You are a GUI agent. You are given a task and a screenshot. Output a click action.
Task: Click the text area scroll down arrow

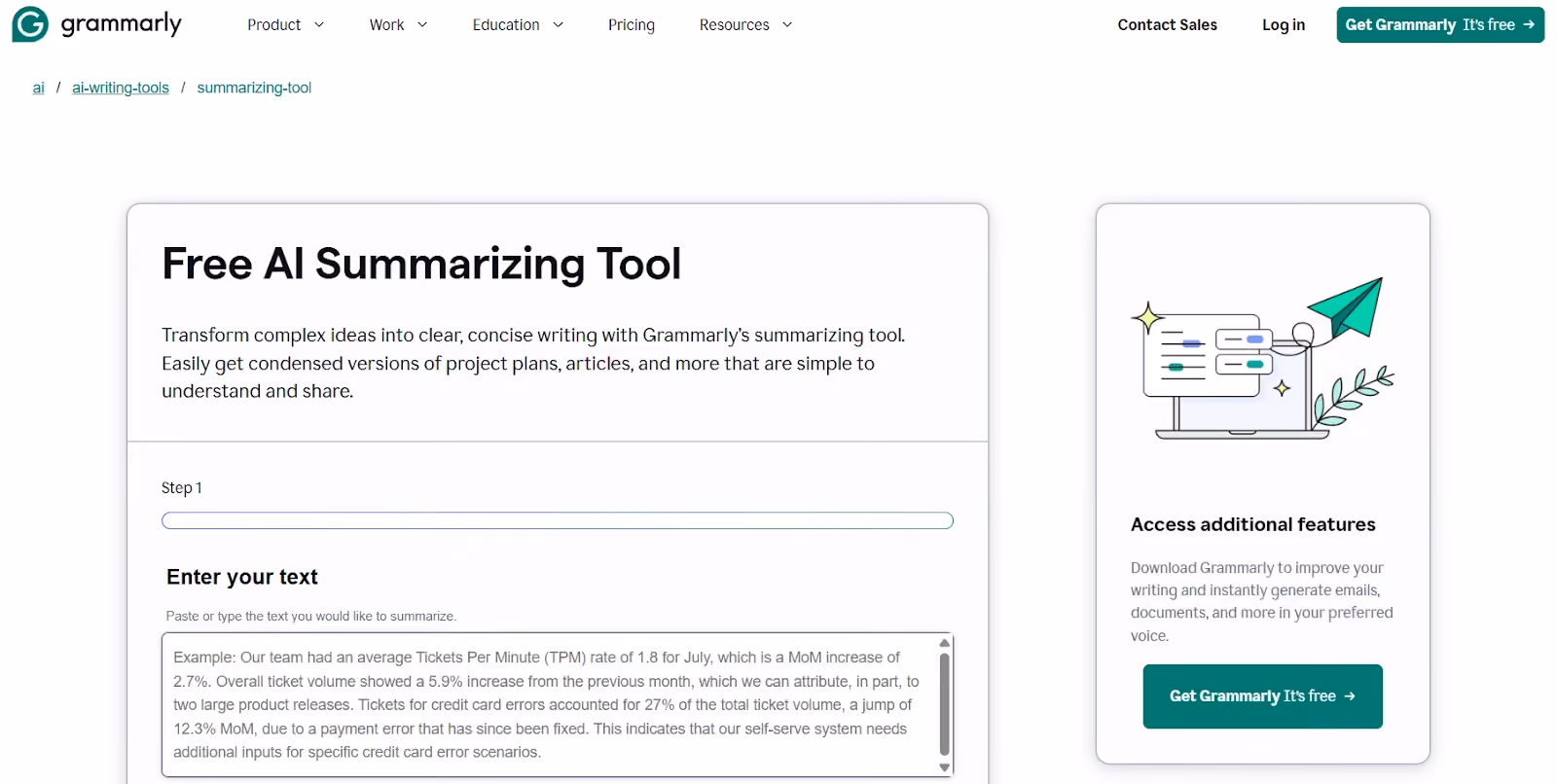(944, 767)
